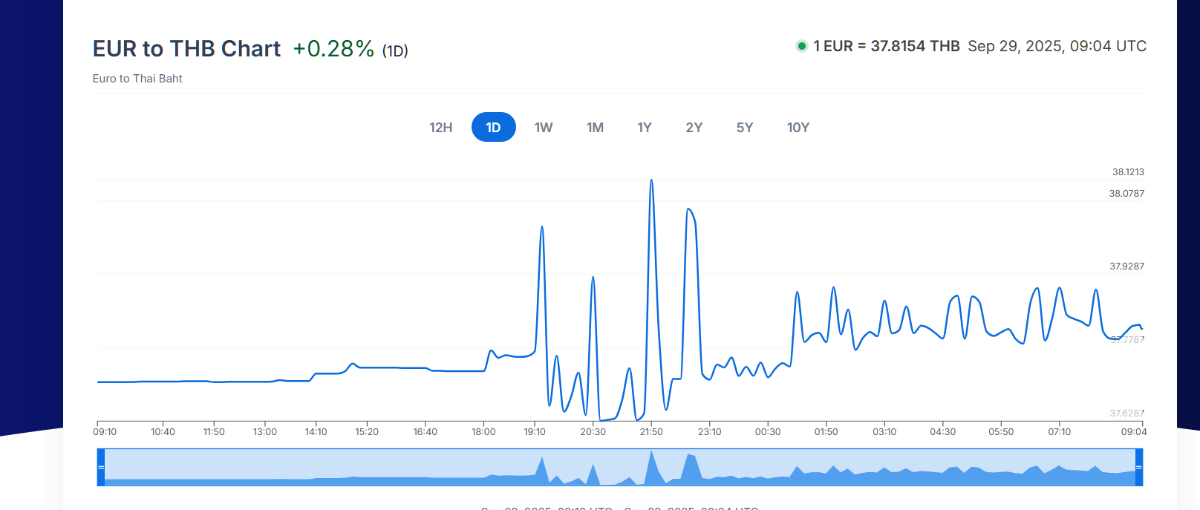Show the 1W chart range
The height and width of the screenshot is (510, 1200).
point(544,127)
